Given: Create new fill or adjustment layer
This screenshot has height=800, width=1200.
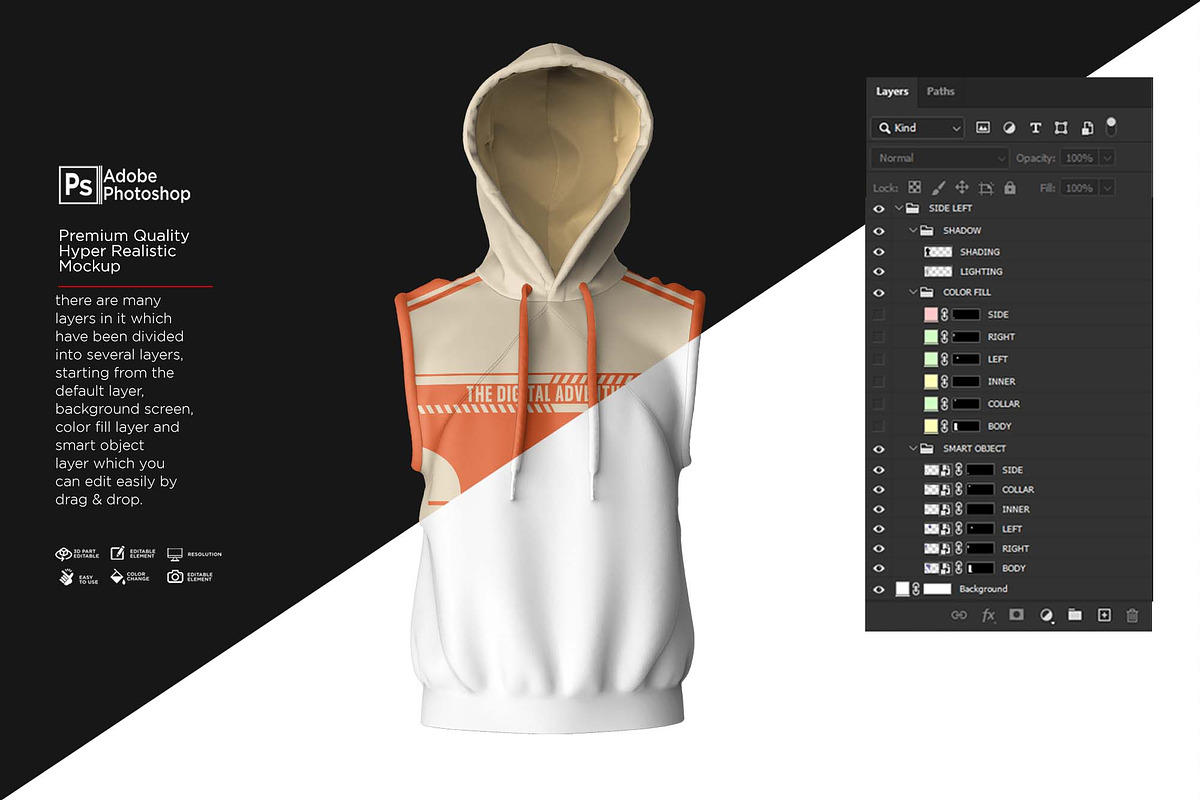Looking at the screenshot, I should (x=1046, y=615).
